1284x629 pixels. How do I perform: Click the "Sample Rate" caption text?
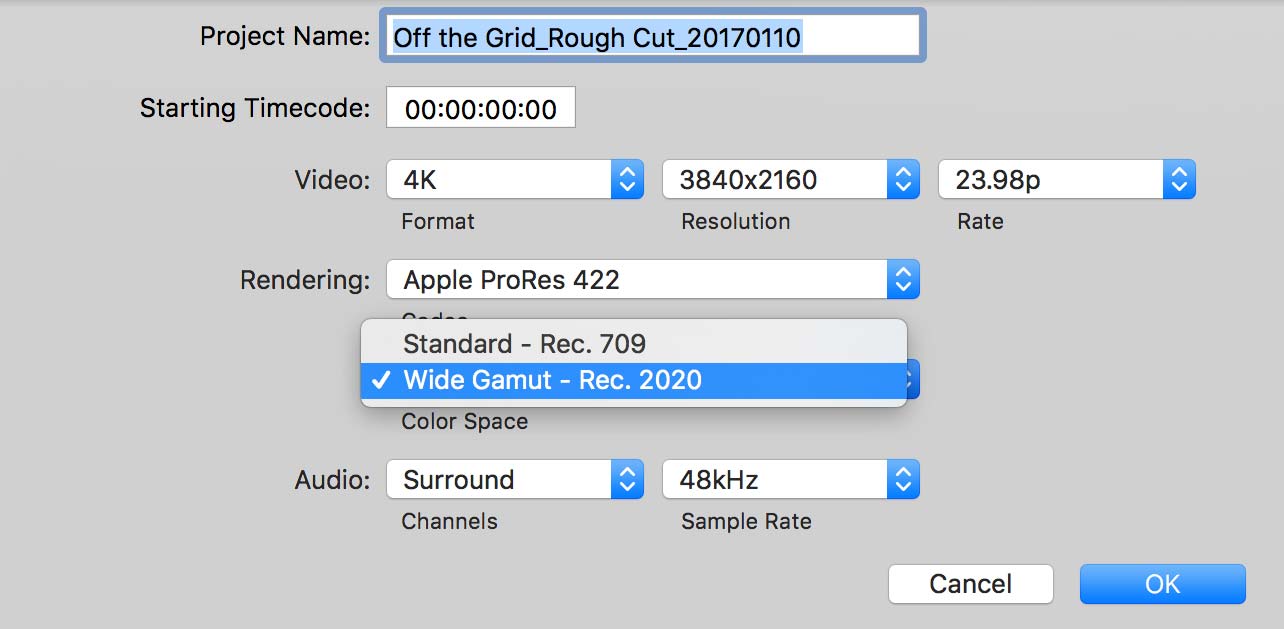[746, 521]
